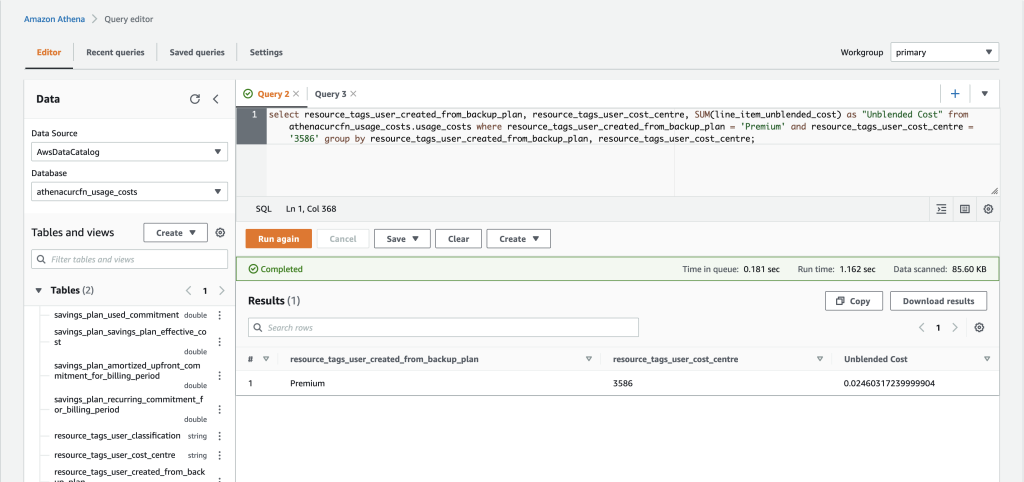This screenshot has width=1024, height=482.
Task: Open options menu for savings_plan_recurring_commitment column
Action: coord(219,410)
